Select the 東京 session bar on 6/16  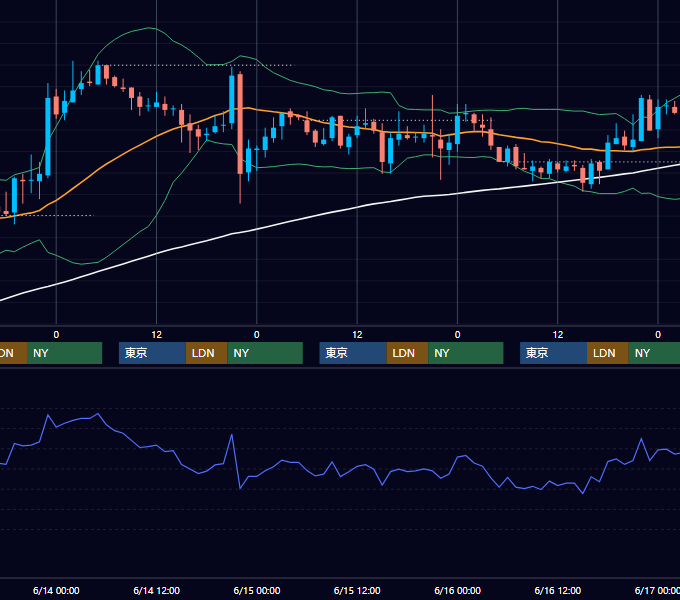(554, 353)
